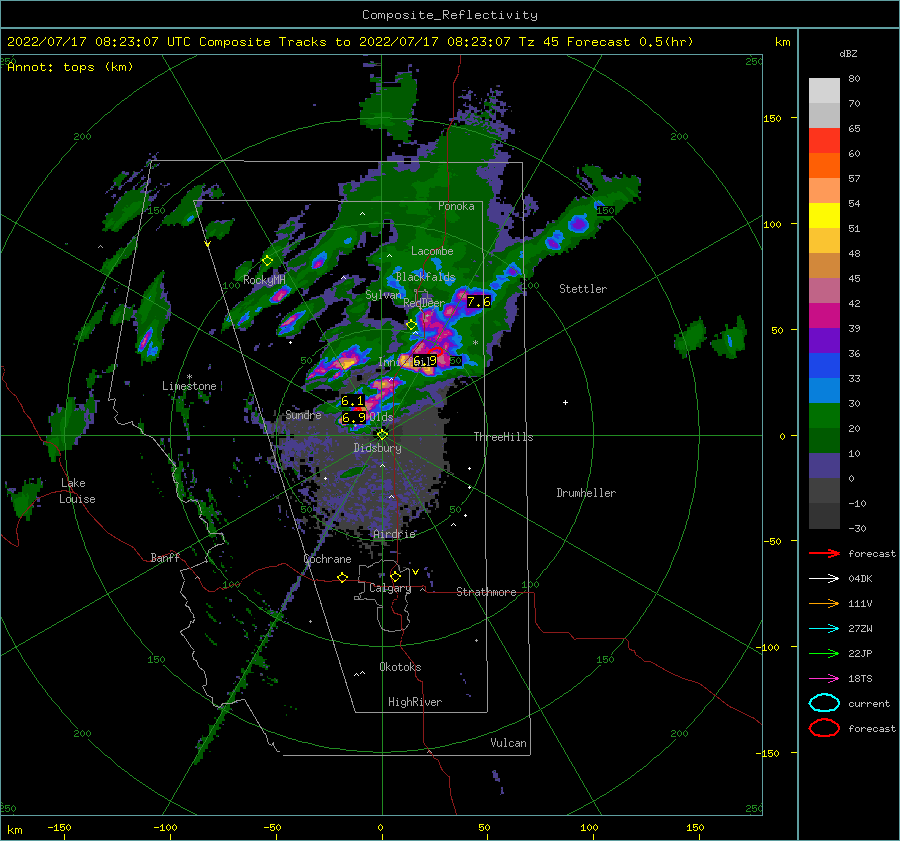
Task: Click the red 60-65 dBZ color band
Action: (824, 141)
